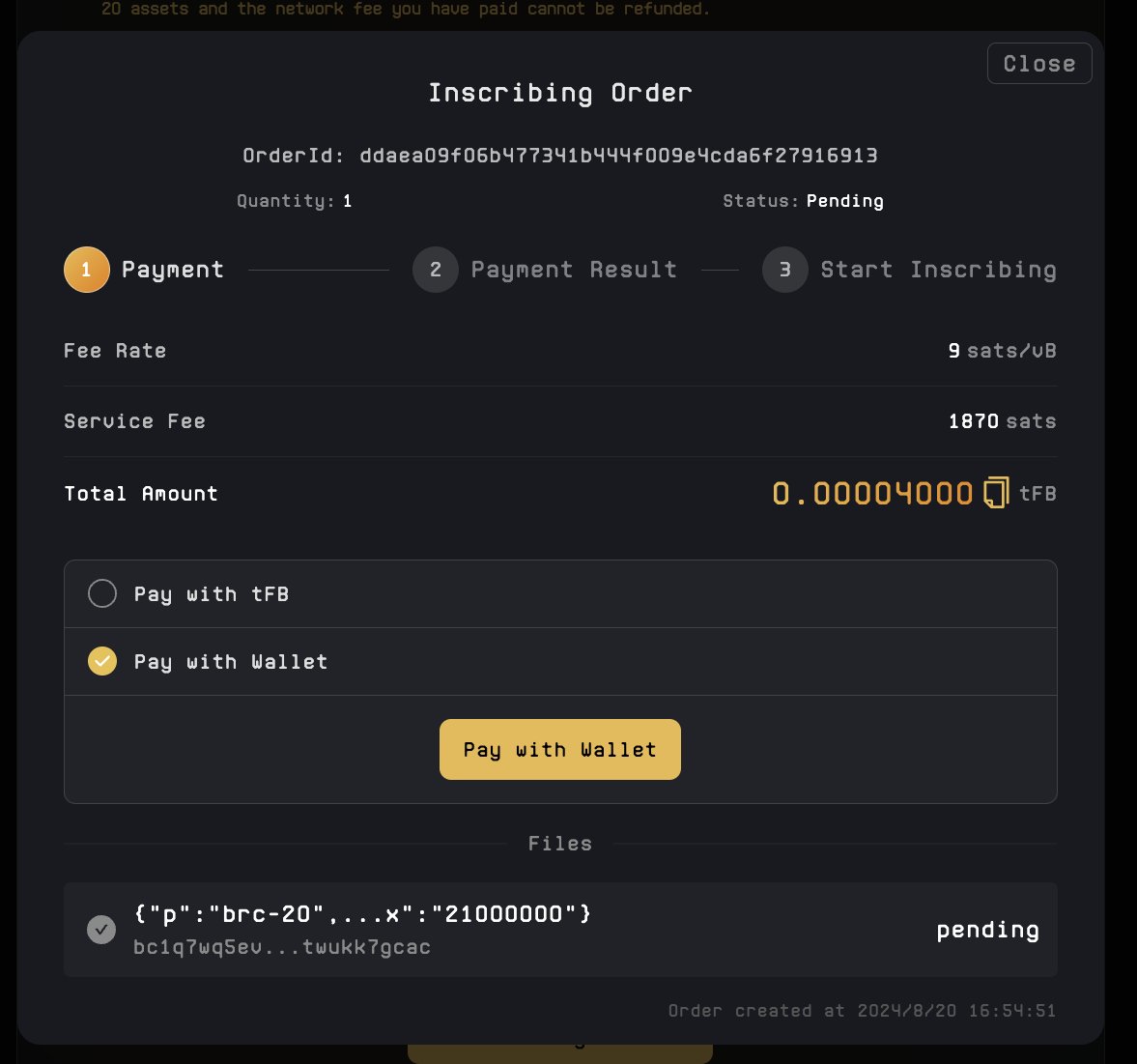
Task: Select the Pay with Wallet radio option
Action: (x=102, y=661)
